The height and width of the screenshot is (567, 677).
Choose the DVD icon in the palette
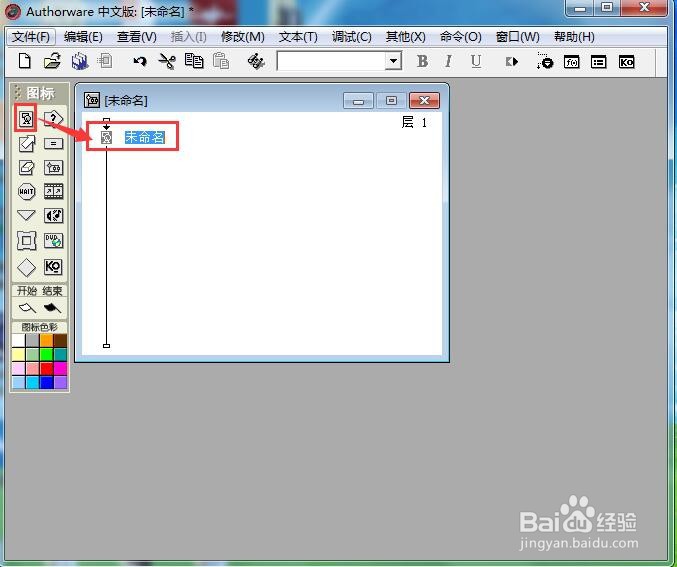tap(54, 241)
